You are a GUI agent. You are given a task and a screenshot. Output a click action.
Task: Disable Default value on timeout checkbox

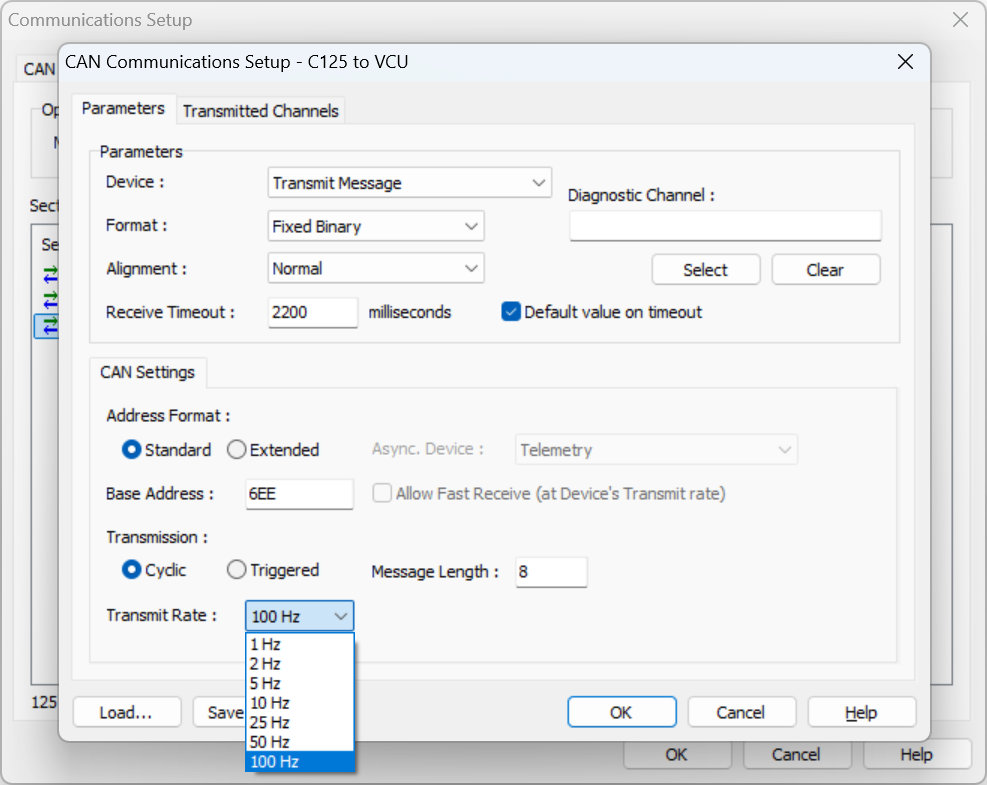[511, 312]
